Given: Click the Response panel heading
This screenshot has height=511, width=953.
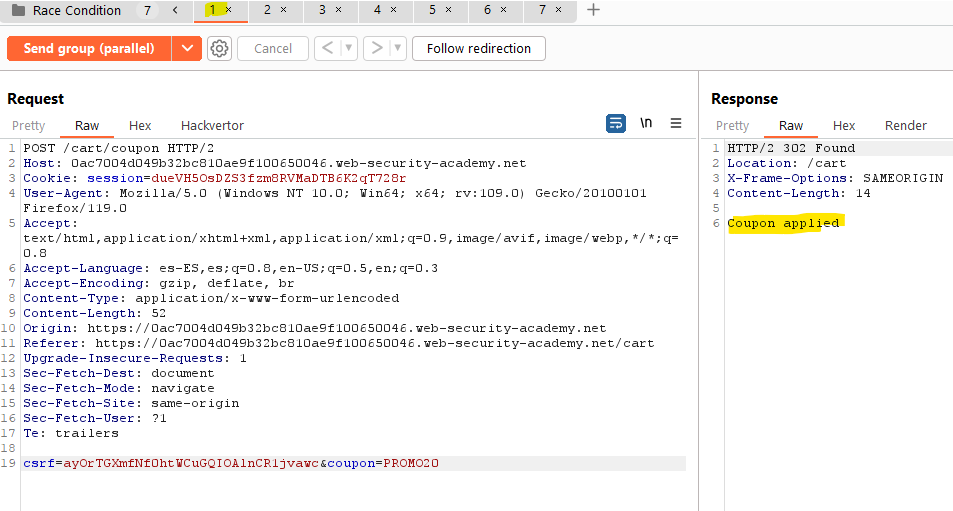Looking at the screenshot, I should tap(745, 99).
